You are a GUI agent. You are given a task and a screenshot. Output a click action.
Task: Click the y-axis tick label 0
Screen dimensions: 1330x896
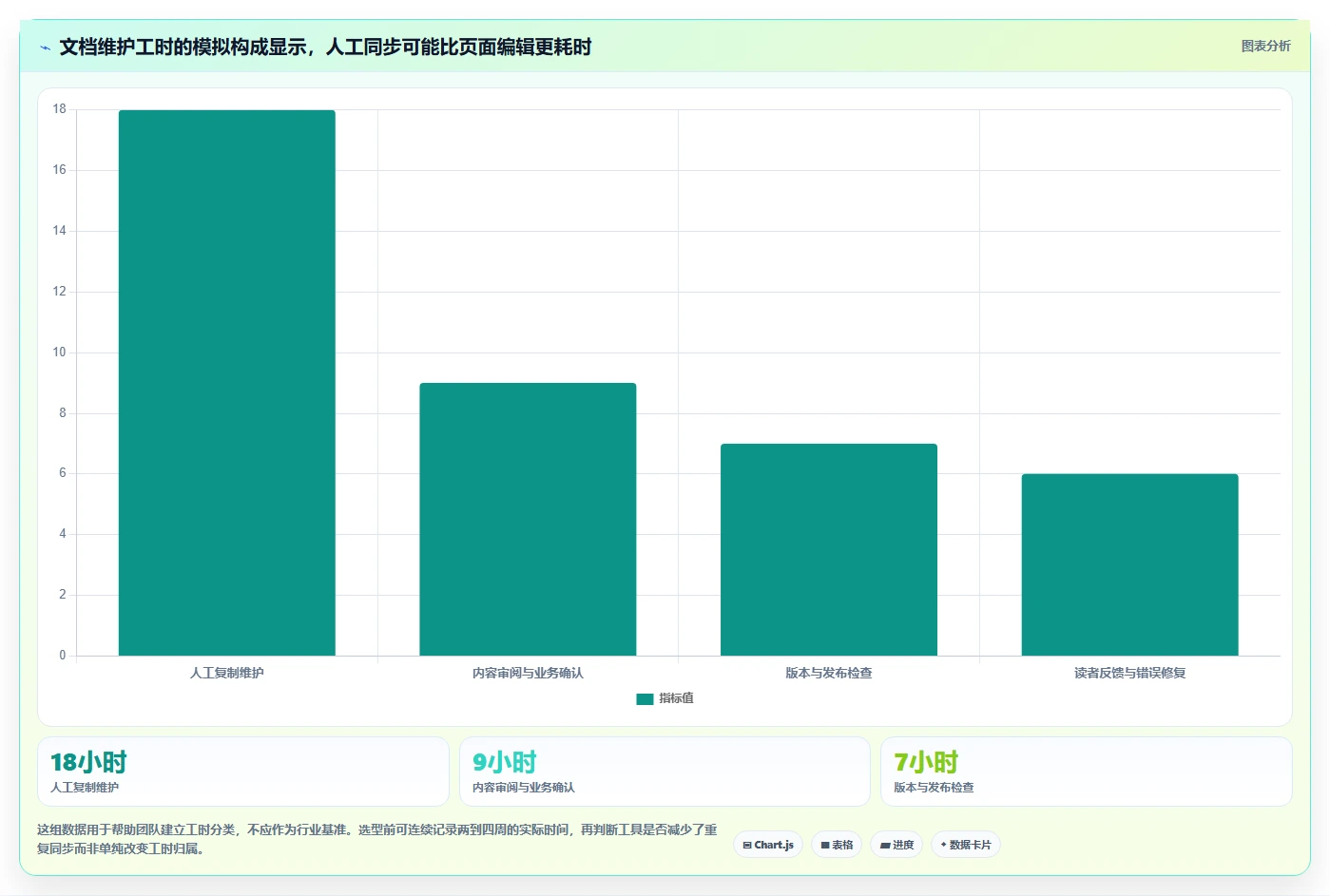[63, 656]
